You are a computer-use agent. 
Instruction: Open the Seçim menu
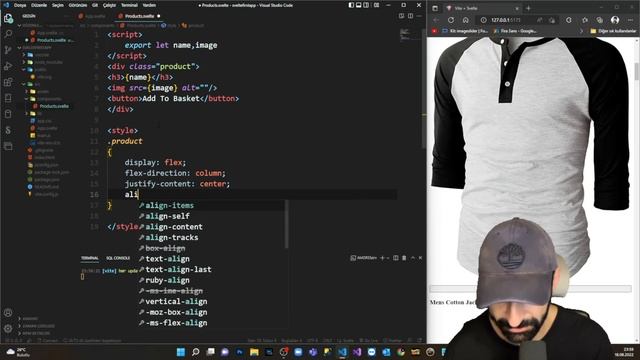[58, 5]
